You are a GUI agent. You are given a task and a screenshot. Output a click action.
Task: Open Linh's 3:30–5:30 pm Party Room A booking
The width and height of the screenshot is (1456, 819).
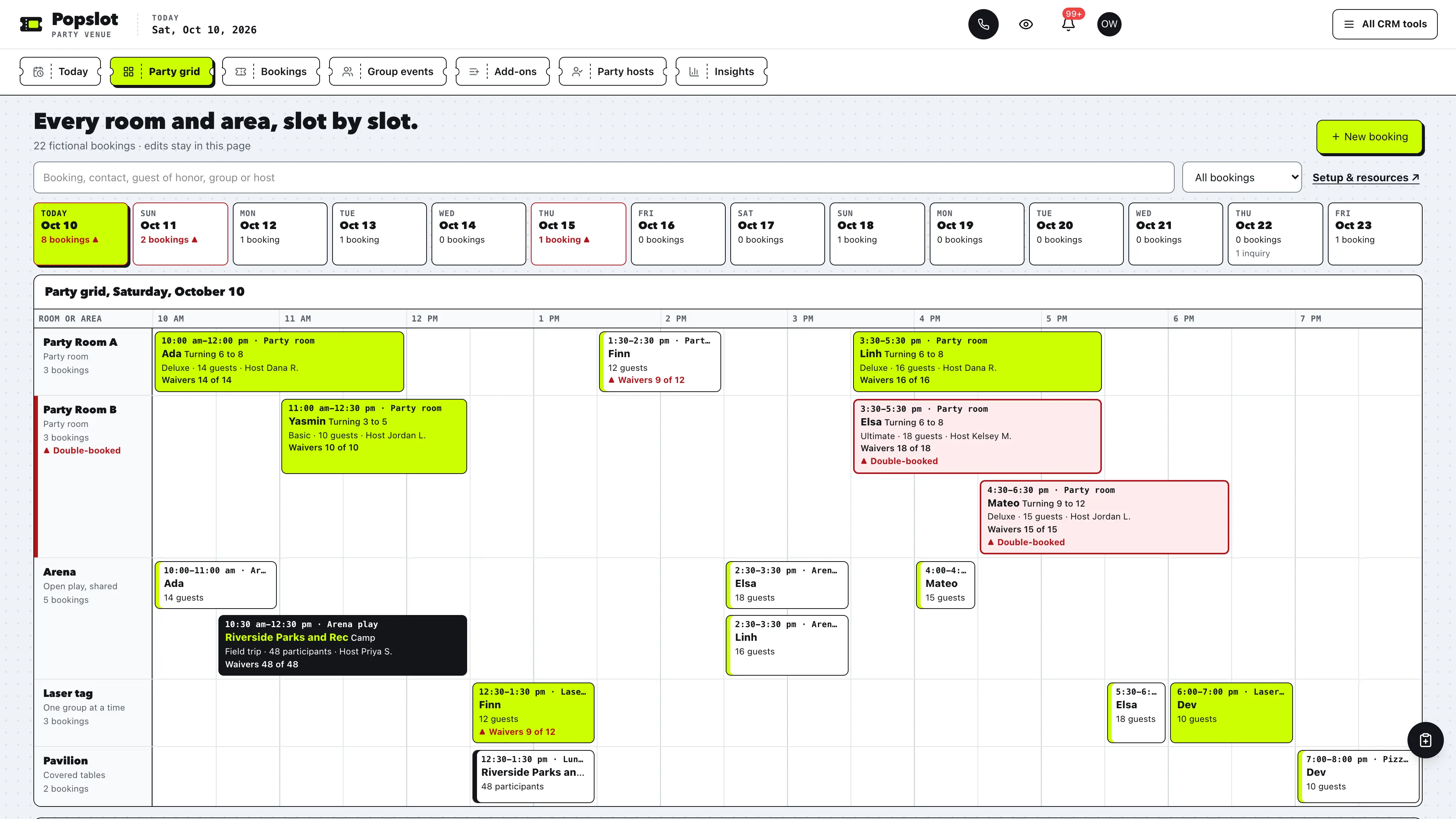[977, 361]
